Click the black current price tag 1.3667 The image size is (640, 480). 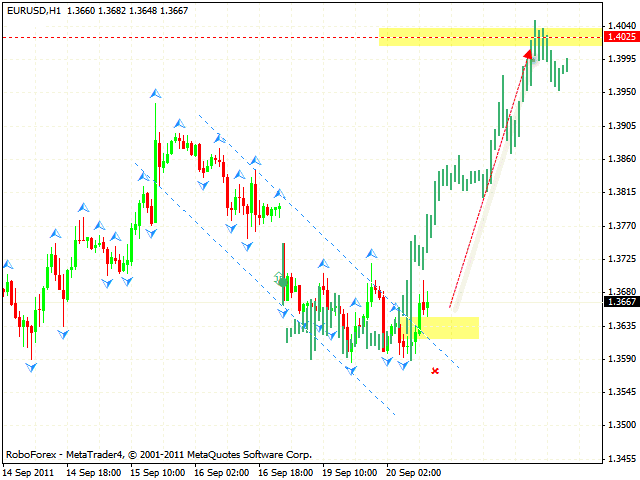(x=620, y=302)
